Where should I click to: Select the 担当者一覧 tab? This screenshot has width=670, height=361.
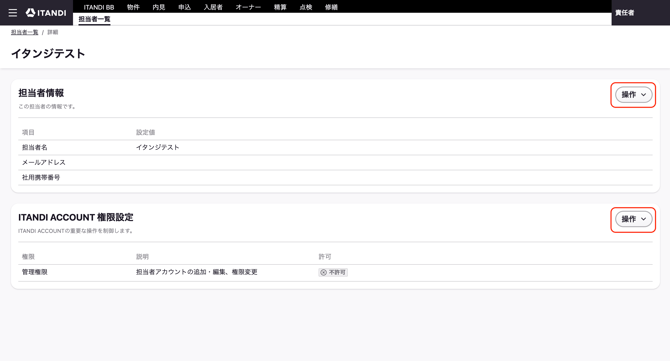pyautogui.click(x=94, y=19)
